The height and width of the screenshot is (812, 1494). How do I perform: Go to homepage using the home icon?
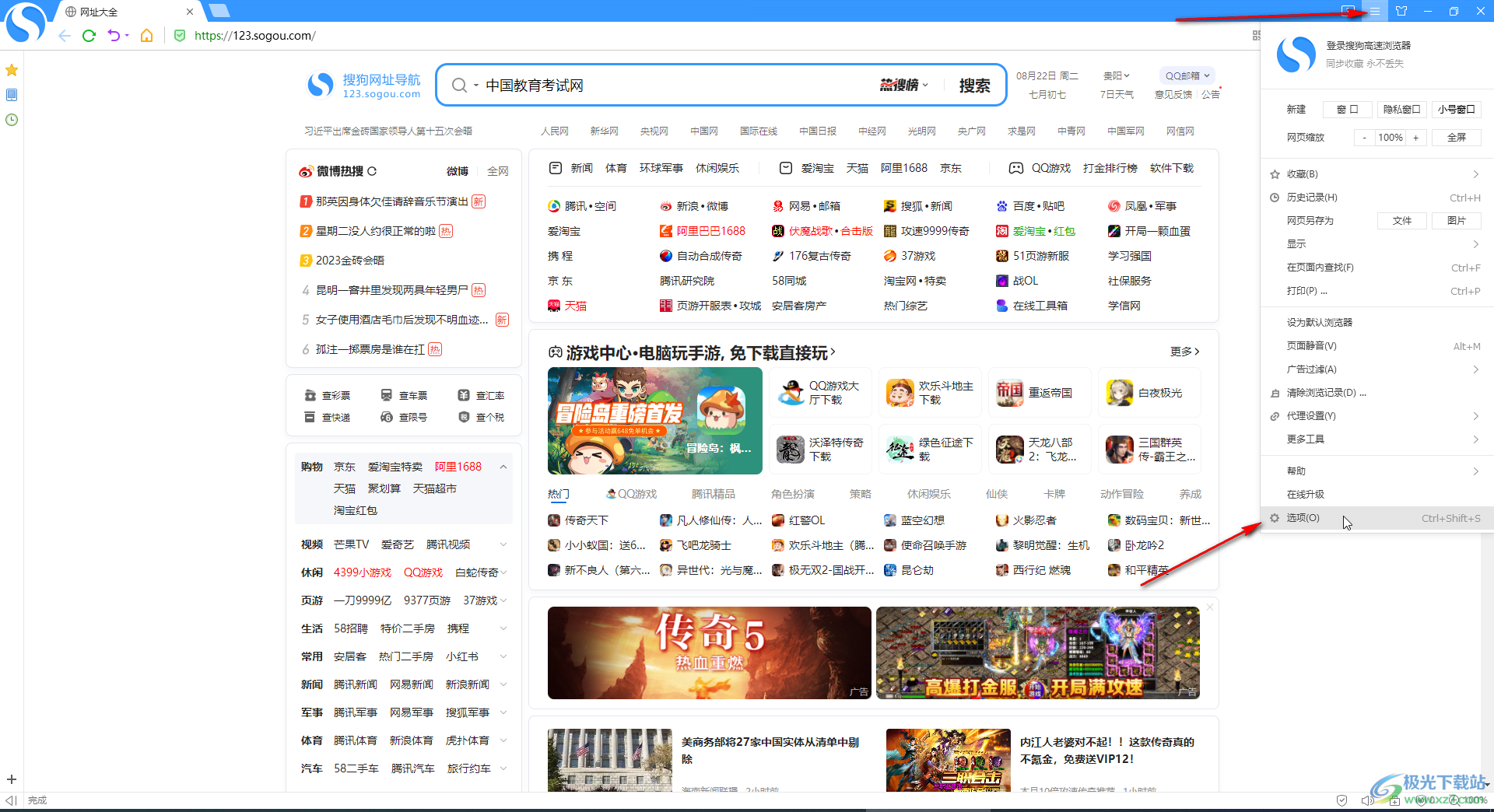146,36
